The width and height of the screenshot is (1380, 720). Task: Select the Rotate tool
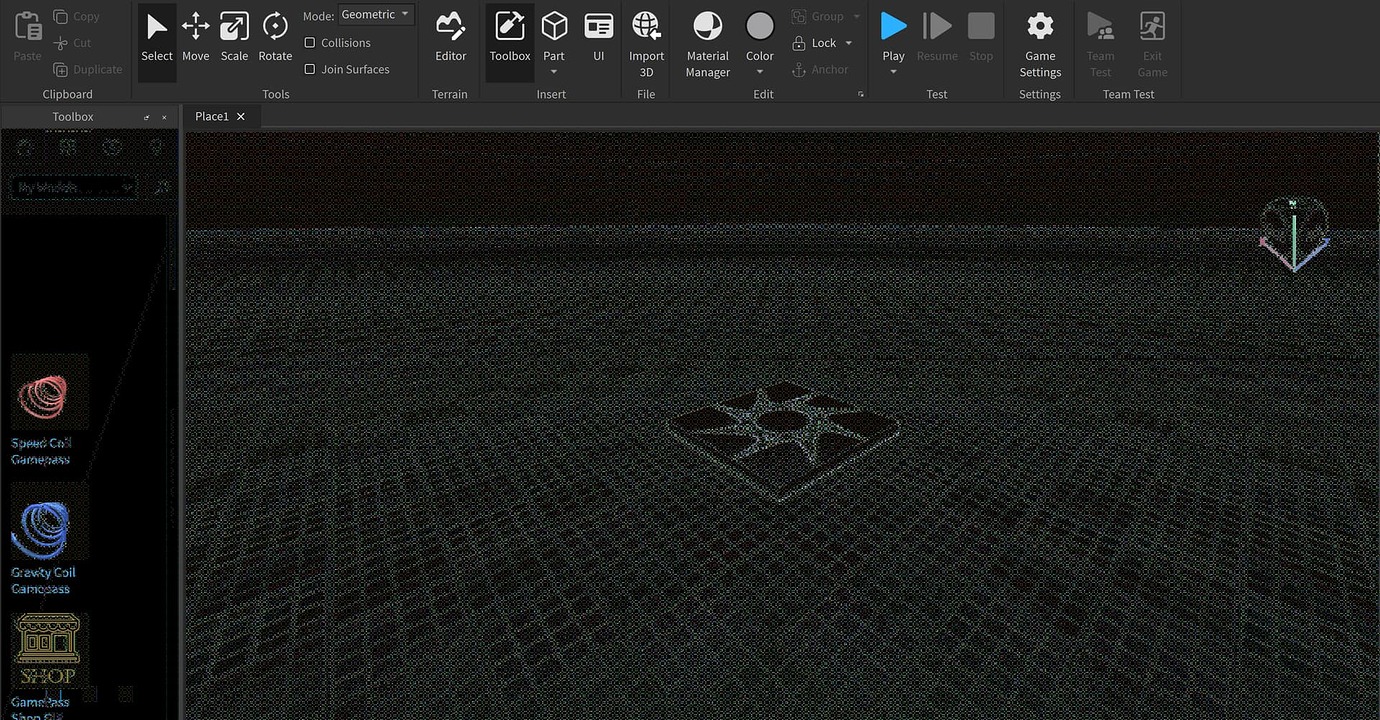pos(275,35)
